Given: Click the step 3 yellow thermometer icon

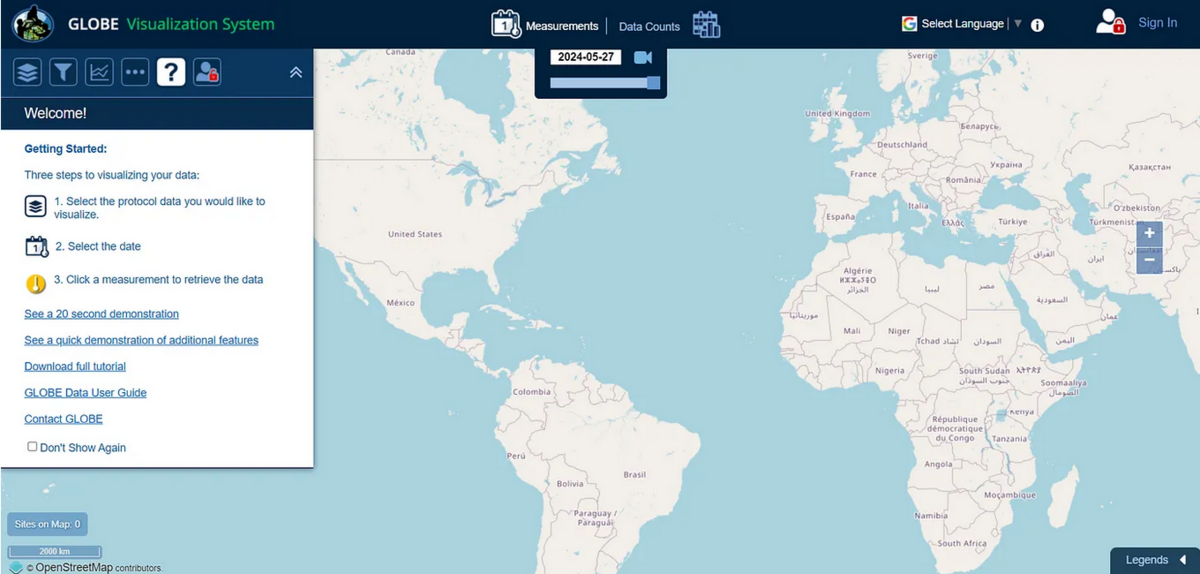Looking at the screenshot, I should pos(36,283).
